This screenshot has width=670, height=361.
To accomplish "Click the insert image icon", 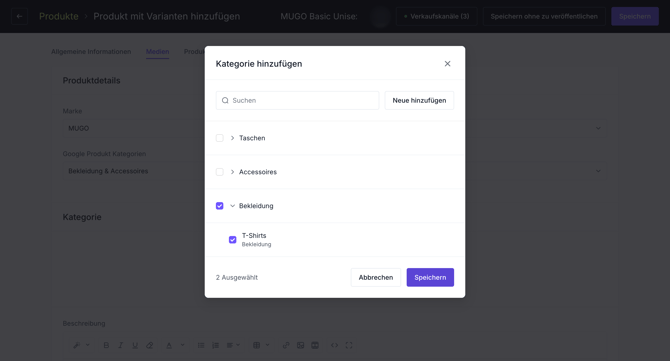I will click(300, 345).
